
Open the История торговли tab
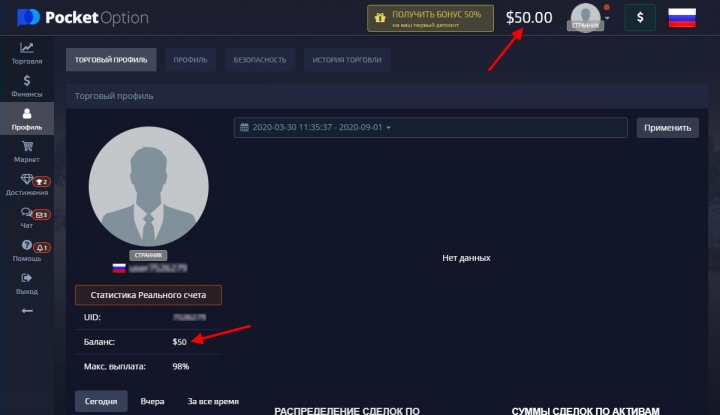pos(347,60)
